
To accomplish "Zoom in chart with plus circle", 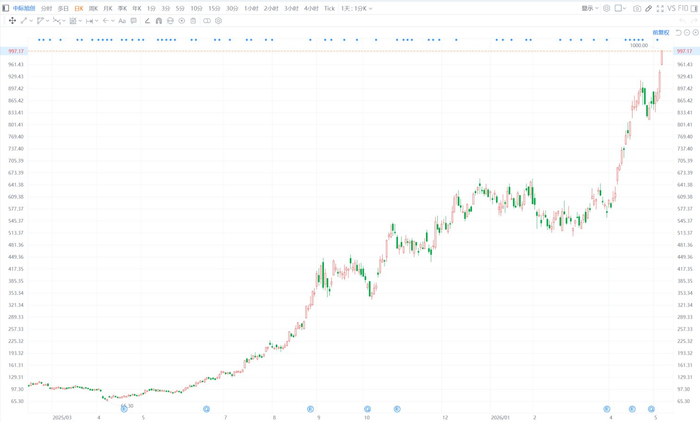I will [x=695, y=33].
